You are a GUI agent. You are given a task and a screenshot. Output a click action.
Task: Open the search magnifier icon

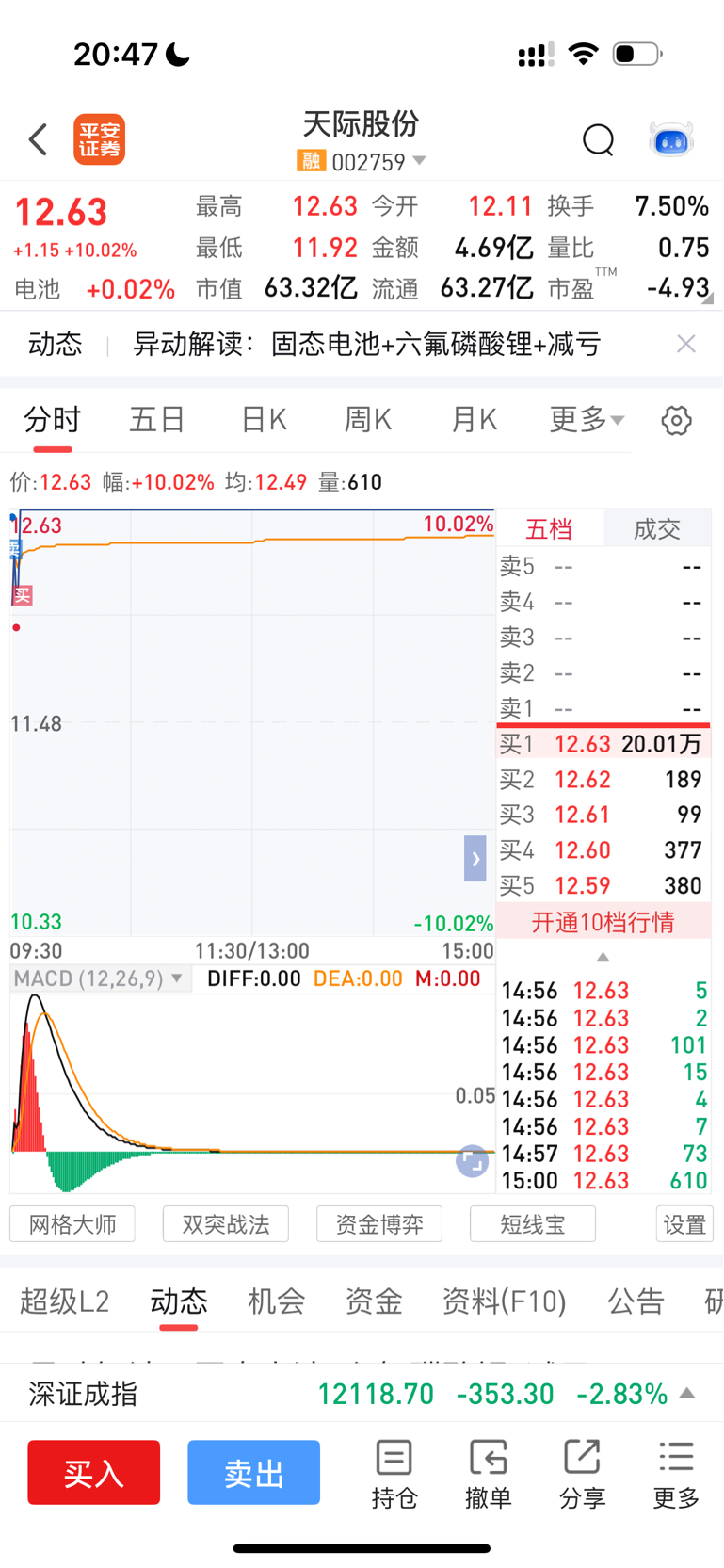[598, 140]
